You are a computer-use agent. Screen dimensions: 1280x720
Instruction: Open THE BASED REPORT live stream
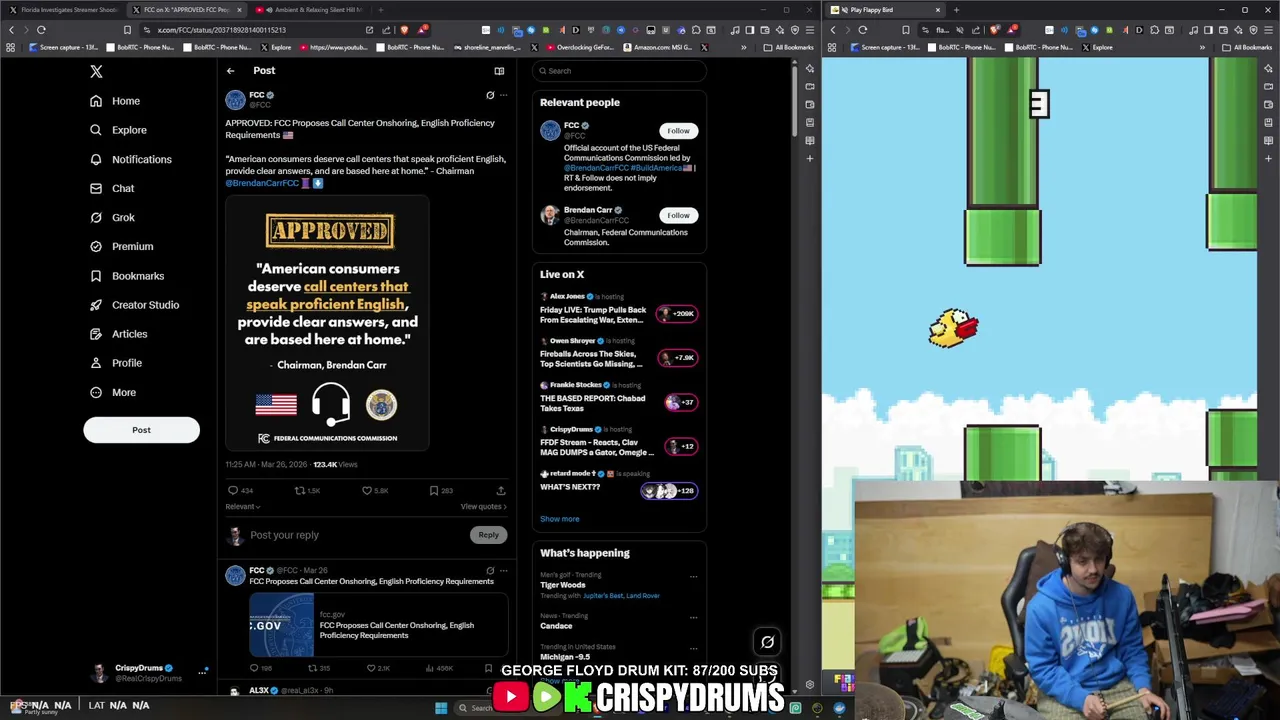(x=619, y=400)
